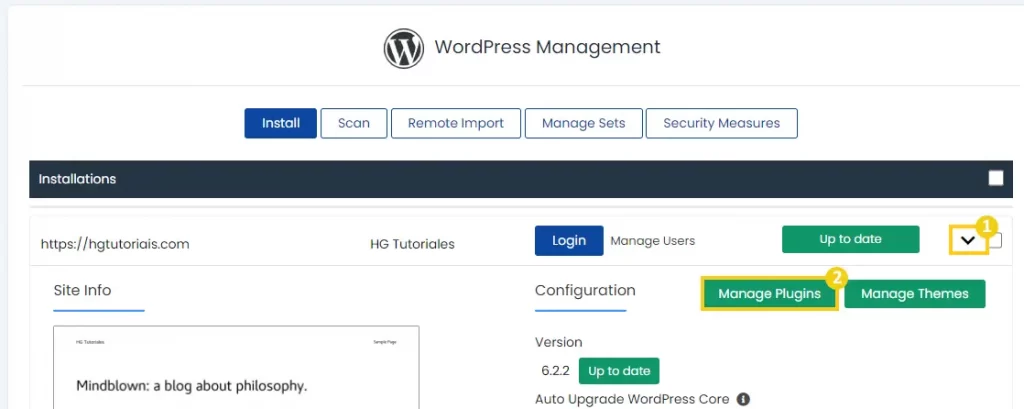Click the version number 6.2.2
The image size is (1024, 409).
click(x=555, y=371)
